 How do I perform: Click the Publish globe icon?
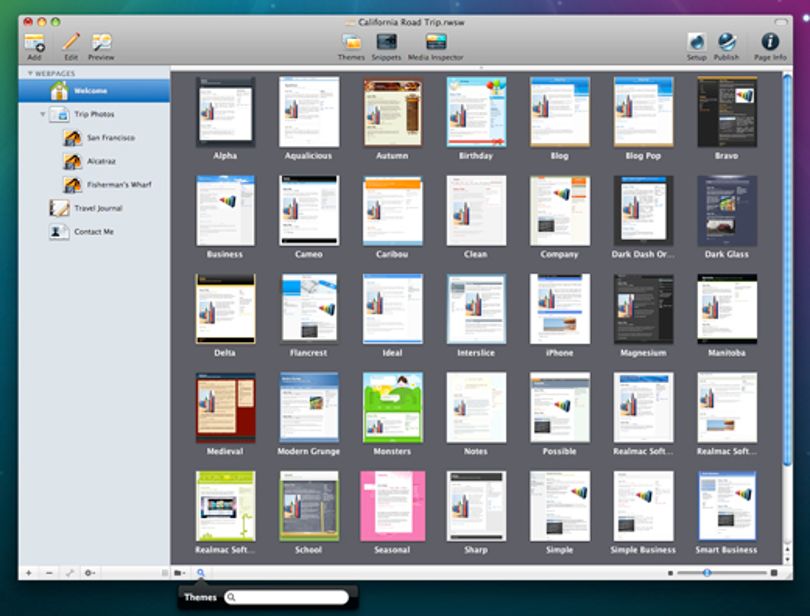(x=726, y=42)
